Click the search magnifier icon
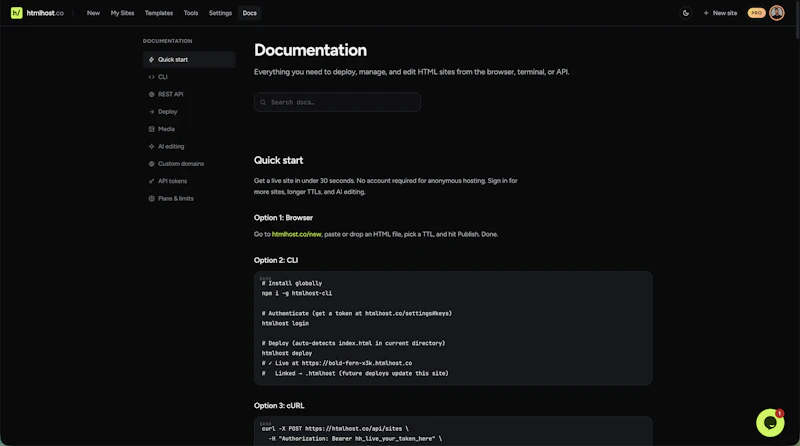This screenshot has width=800, height=446. pos(263,103)
